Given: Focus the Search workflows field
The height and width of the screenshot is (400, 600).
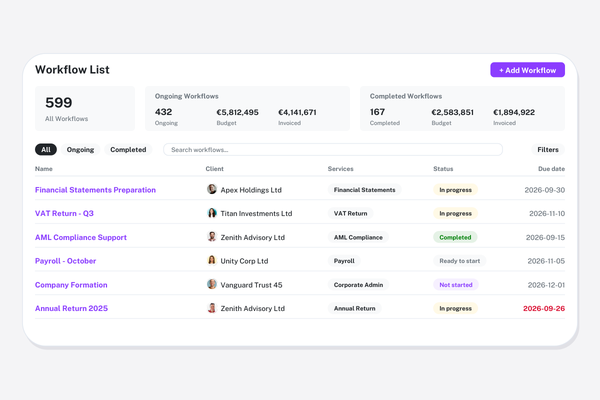Looking at the screenshot, I should click(333, 150).
